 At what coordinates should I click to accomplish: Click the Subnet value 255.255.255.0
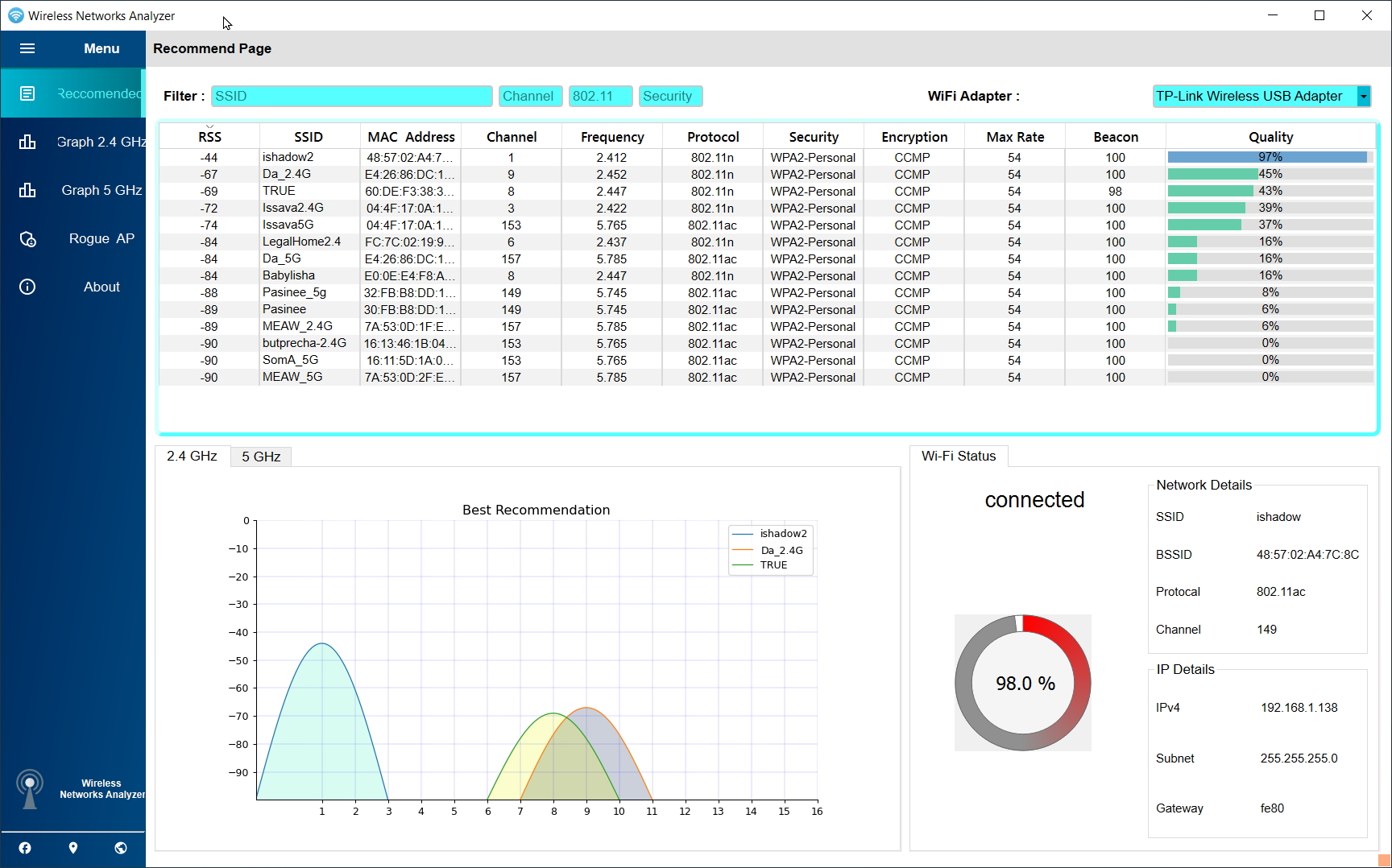(1299, 758)
